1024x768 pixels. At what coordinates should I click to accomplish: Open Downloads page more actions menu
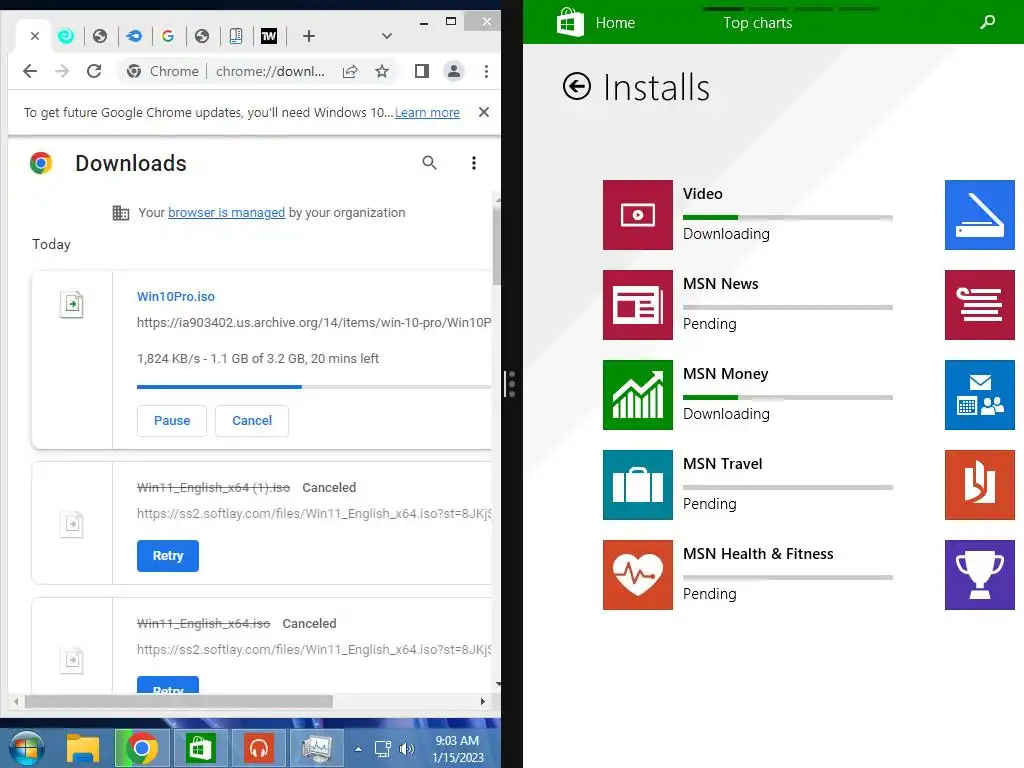474,163
